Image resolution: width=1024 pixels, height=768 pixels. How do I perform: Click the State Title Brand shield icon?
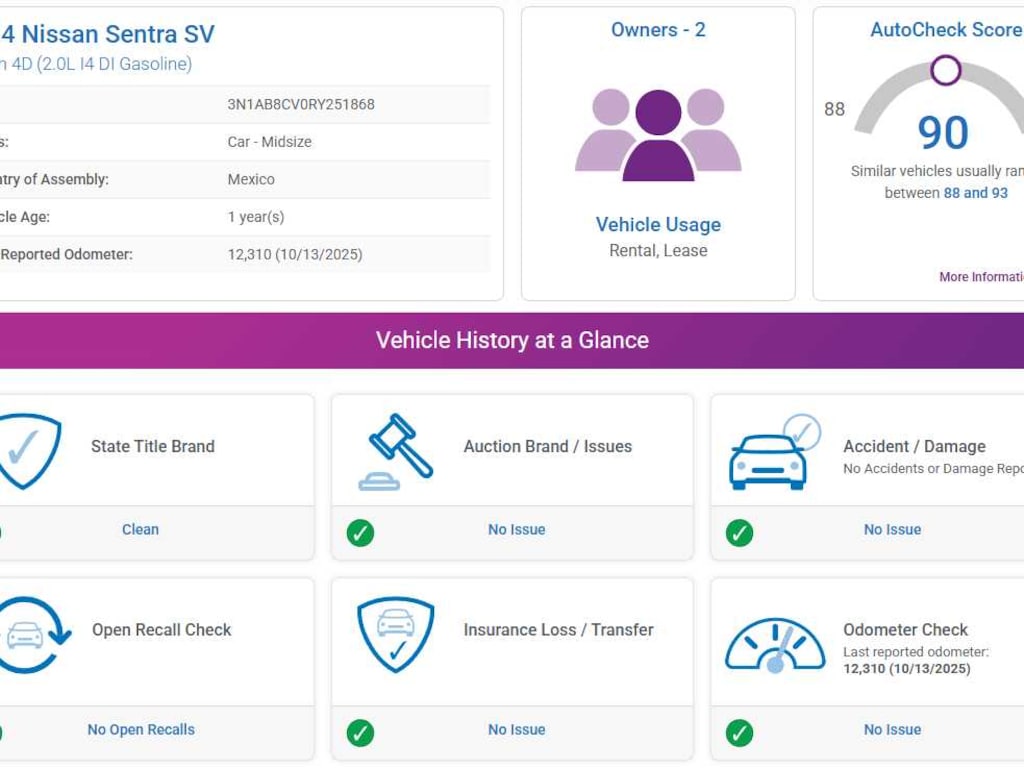click(28, 451)
